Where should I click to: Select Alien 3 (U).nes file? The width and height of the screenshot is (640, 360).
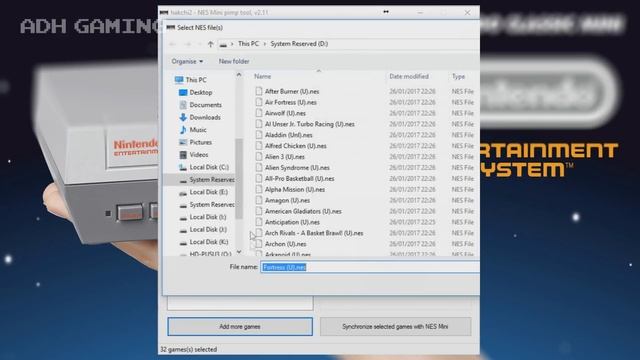click(x=284, y=157)
